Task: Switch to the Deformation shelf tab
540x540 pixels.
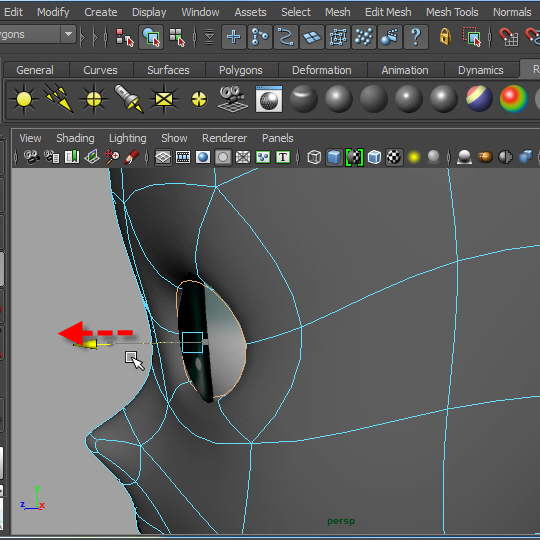Action: coord(322,70)
